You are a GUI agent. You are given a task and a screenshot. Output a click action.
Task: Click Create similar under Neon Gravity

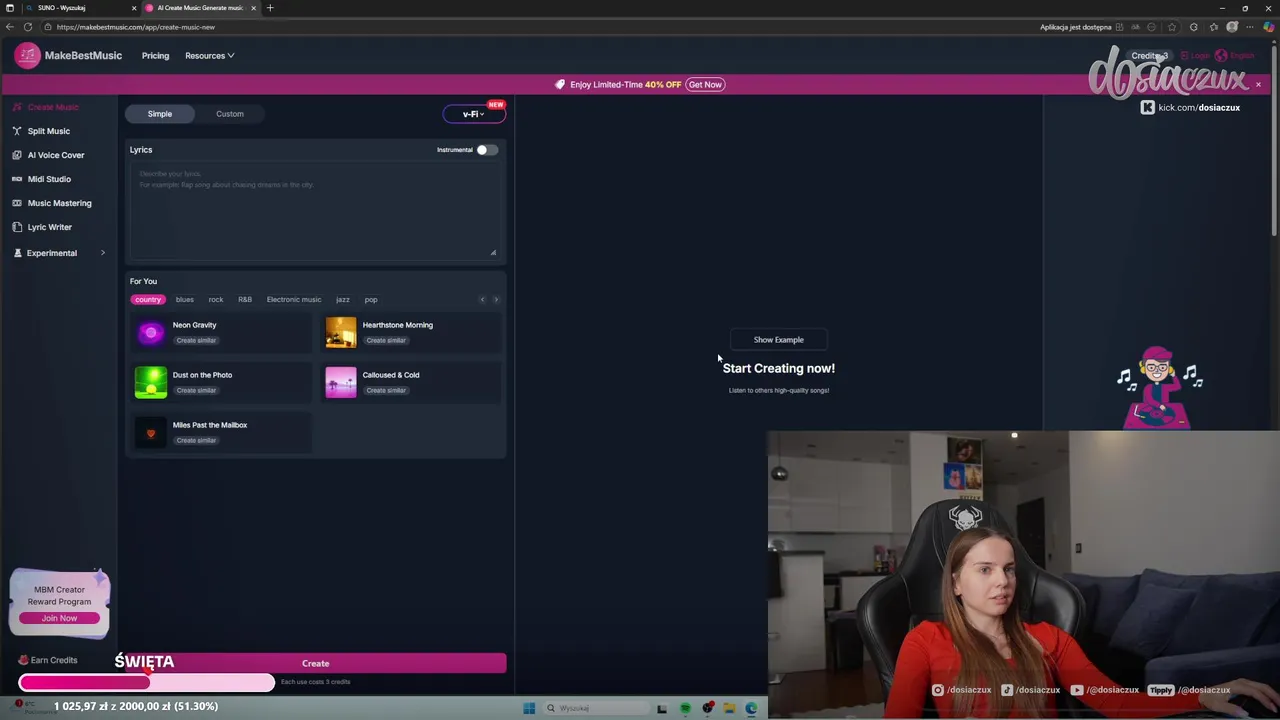(x=196, y=340)
